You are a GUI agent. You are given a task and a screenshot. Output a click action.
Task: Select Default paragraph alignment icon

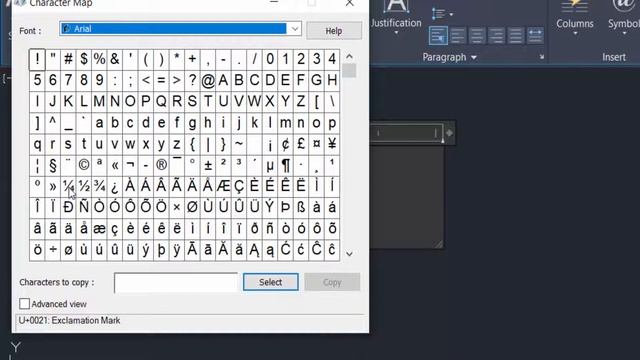point(438,36)
